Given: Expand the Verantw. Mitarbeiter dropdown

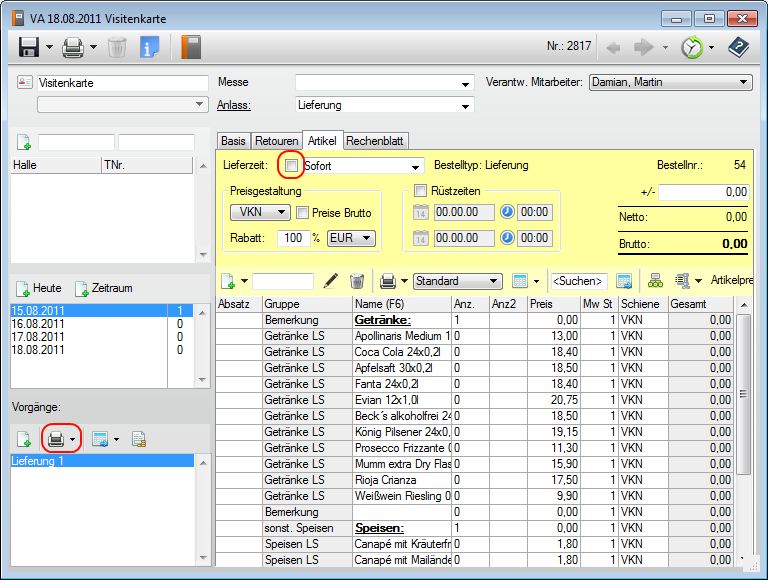Looking at the screenshot, I should [x=743, y=82].
